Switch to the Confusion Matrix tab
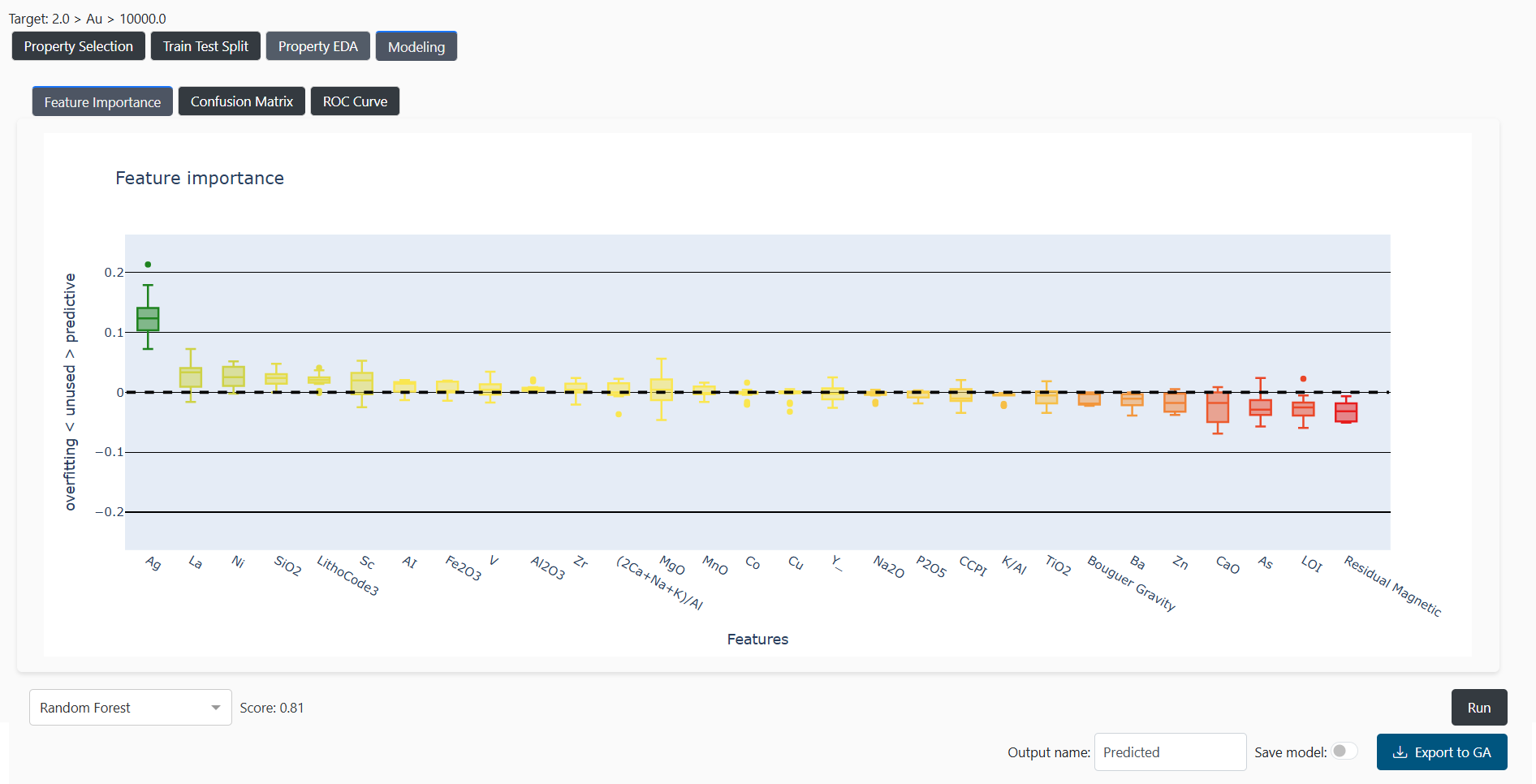 pos(242,101)
